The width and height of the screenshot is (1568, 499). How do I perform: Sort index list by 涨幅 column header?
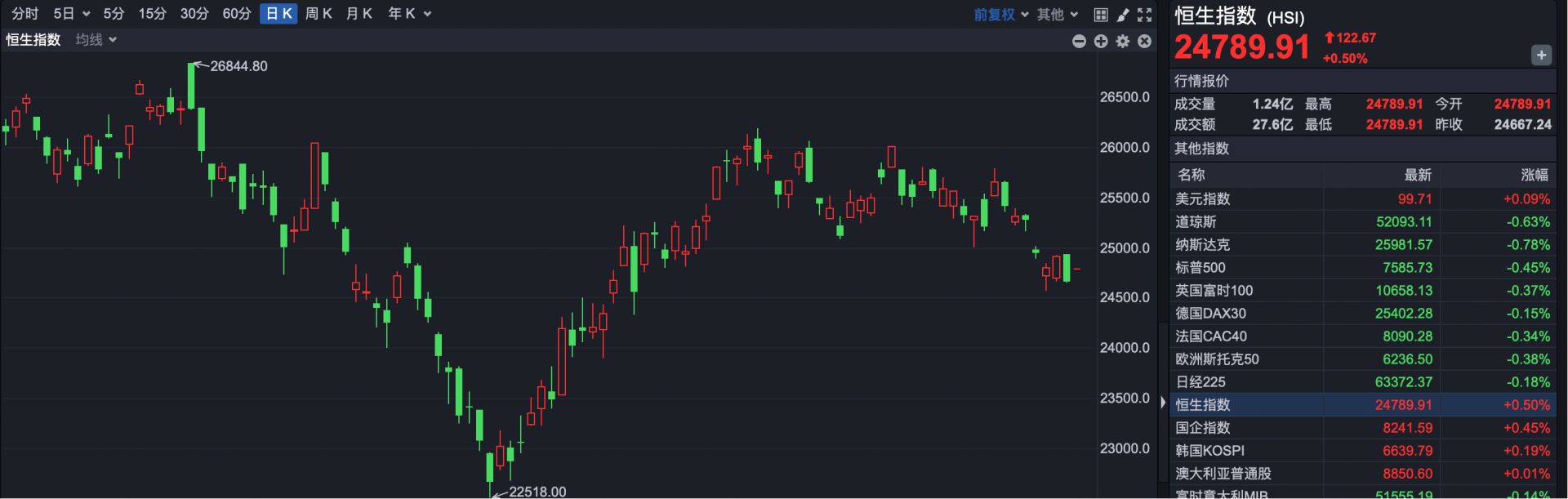pyautogui.click(x=1535, y=175)
